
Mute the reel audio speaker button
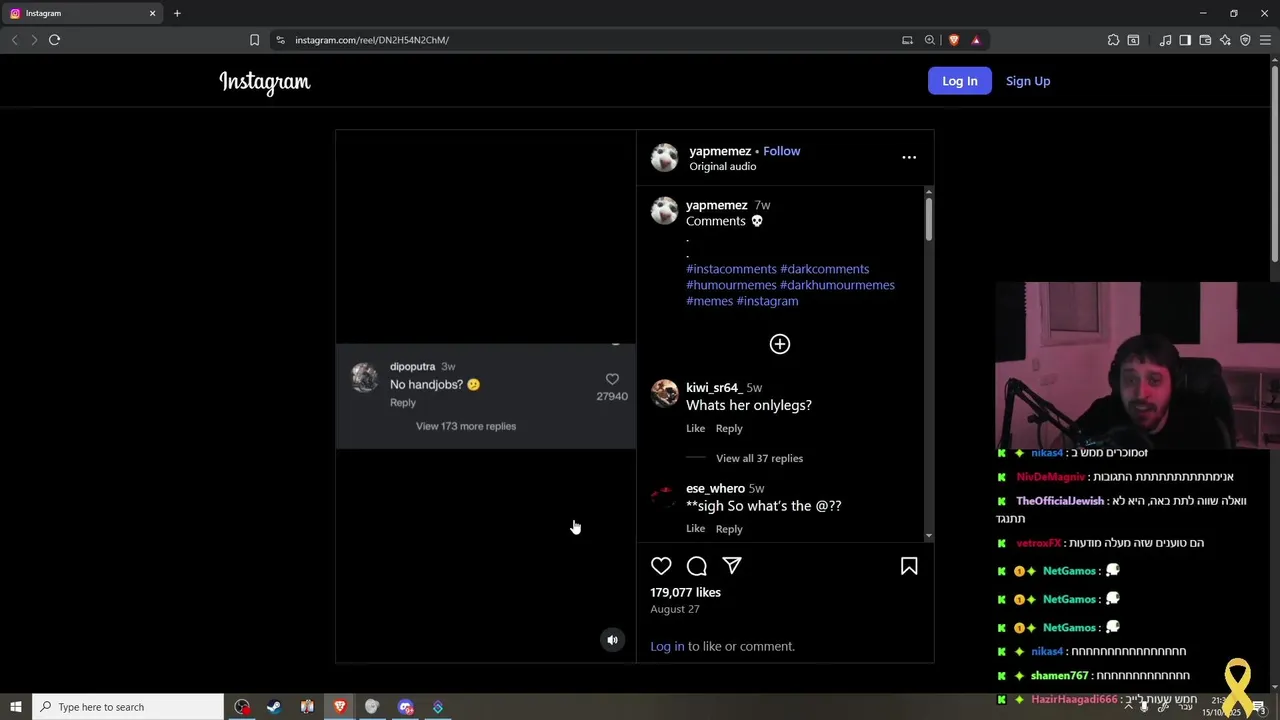pos(613,640)
